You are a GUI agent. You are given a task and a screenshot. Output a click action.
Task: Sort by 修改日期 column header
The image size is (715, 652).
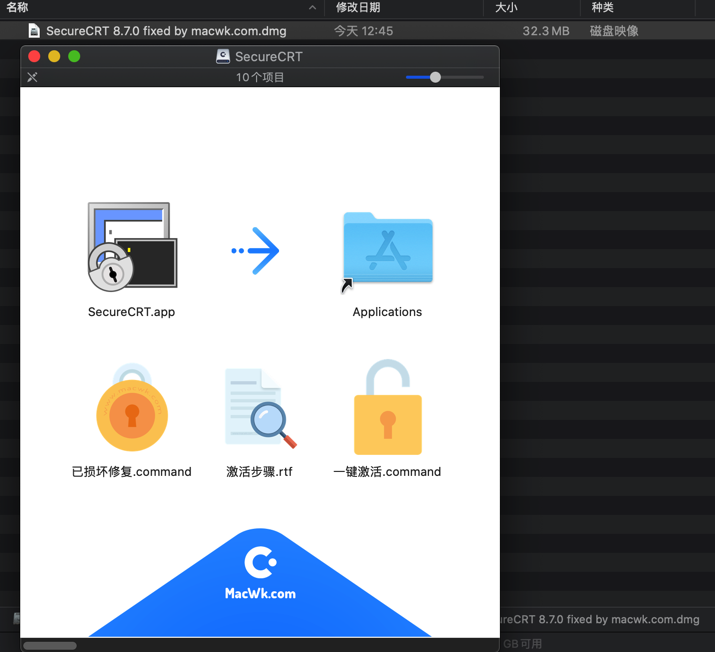click(358, 7)
